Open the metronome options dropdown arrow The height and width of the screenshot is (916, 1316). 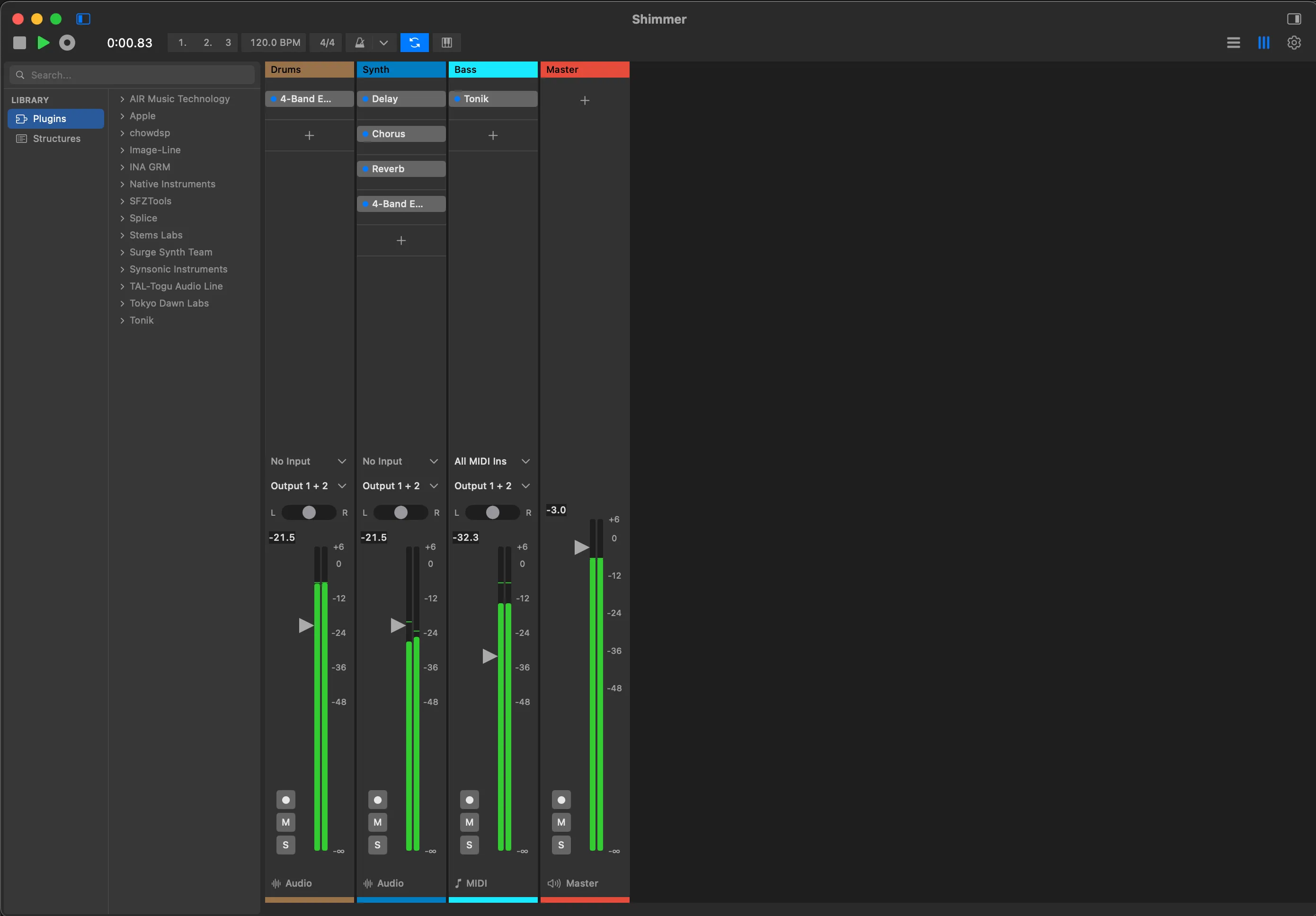tap(384, 43)
